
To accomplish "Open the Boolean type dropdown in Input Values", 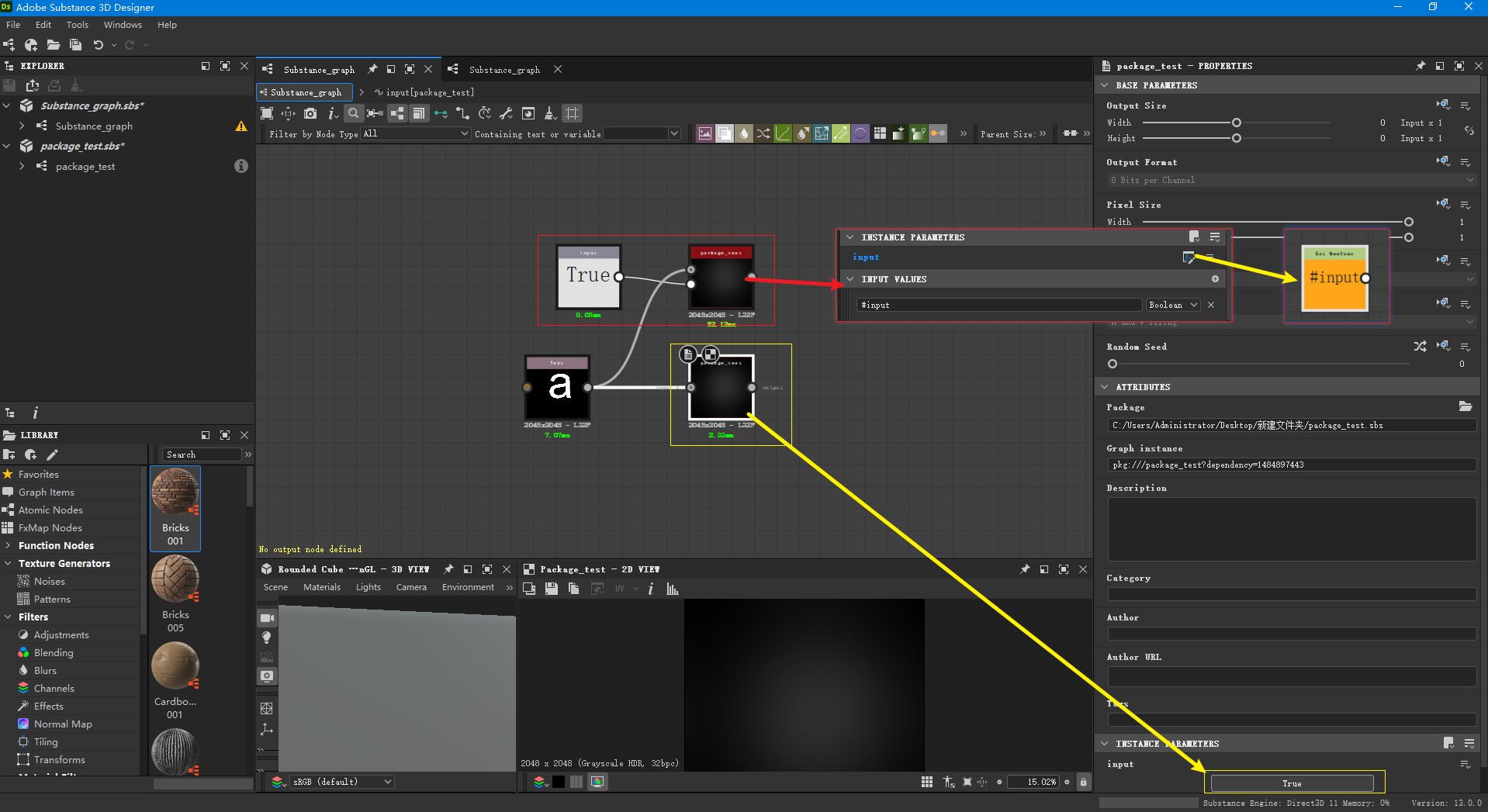I will [1172, 304].
